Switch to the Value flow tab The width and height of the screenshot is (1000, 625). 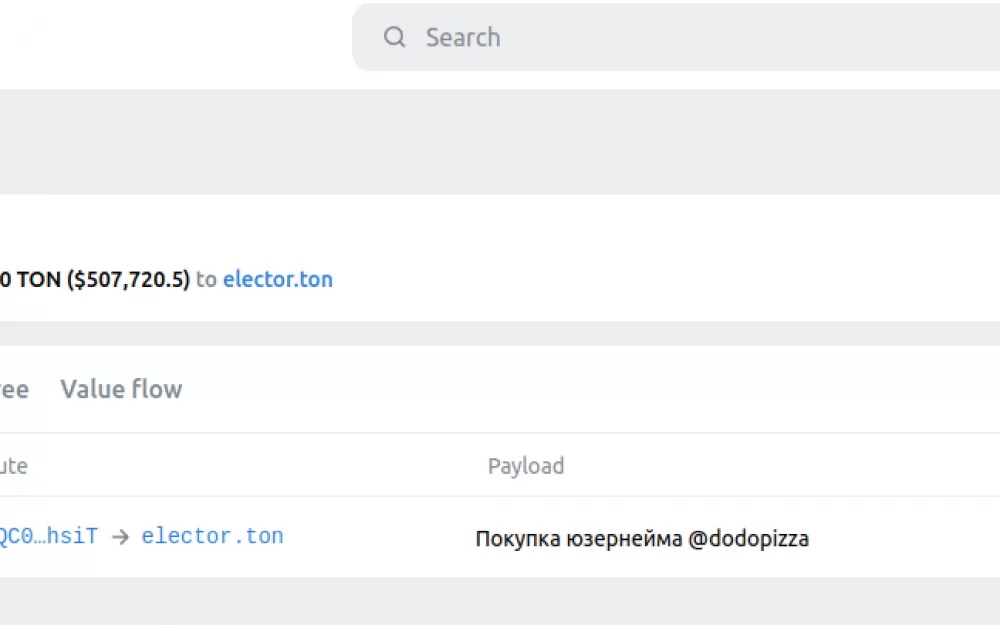121,389
